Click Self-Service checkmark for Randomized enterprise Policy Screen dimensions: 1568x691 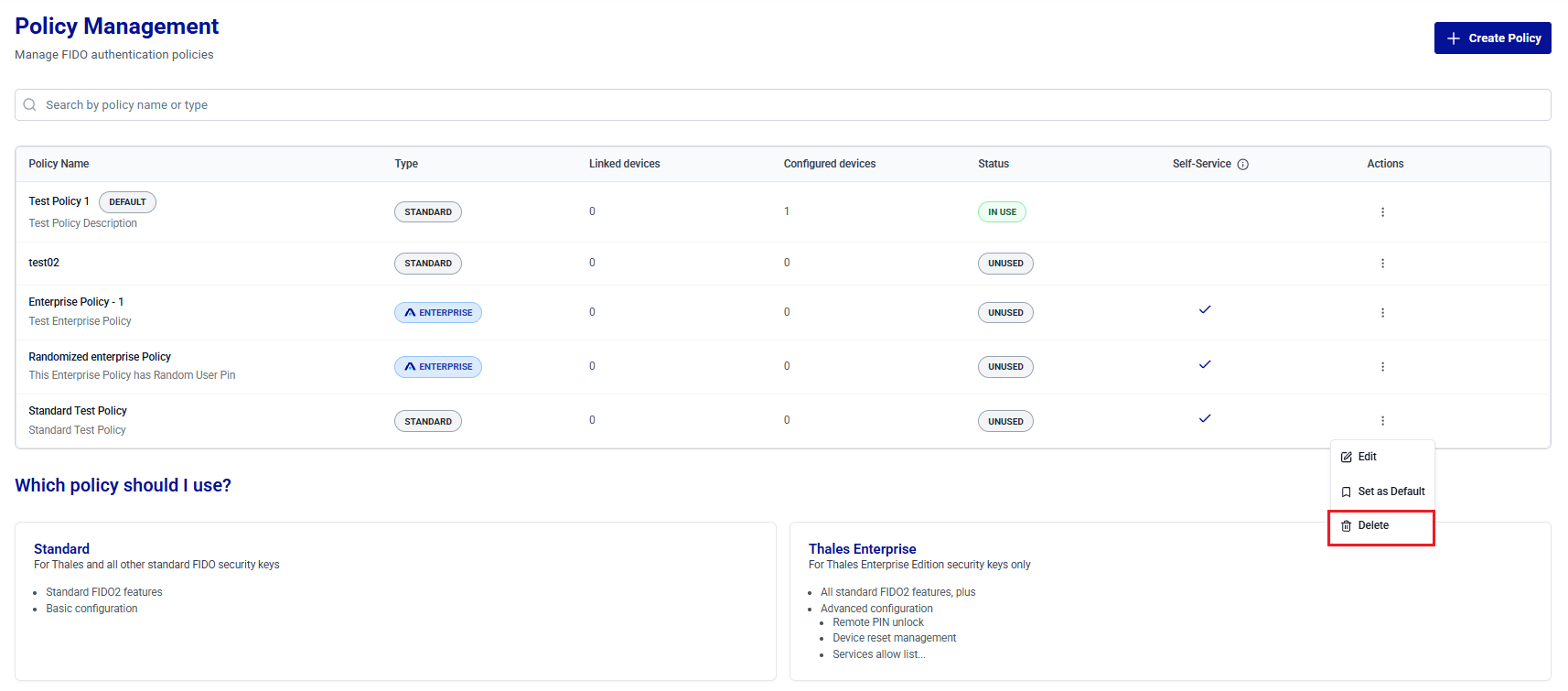click(x=1205, y=364)
